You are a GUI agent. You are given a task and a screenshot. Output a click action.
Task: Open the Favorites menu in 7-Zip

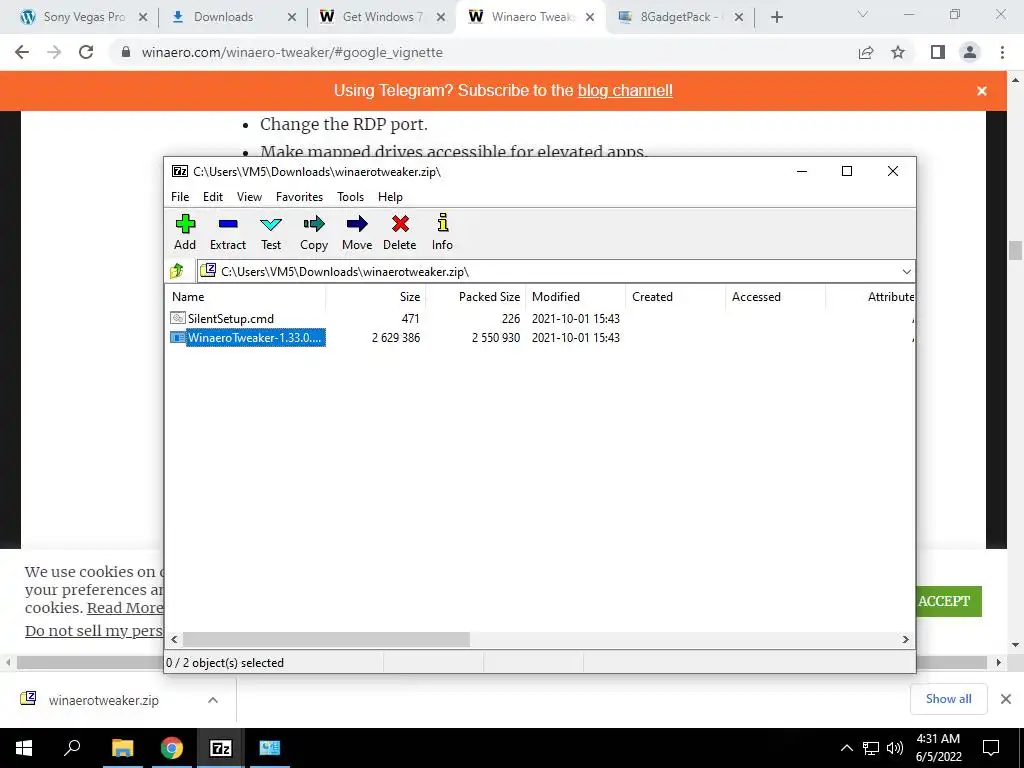(299, 197)
